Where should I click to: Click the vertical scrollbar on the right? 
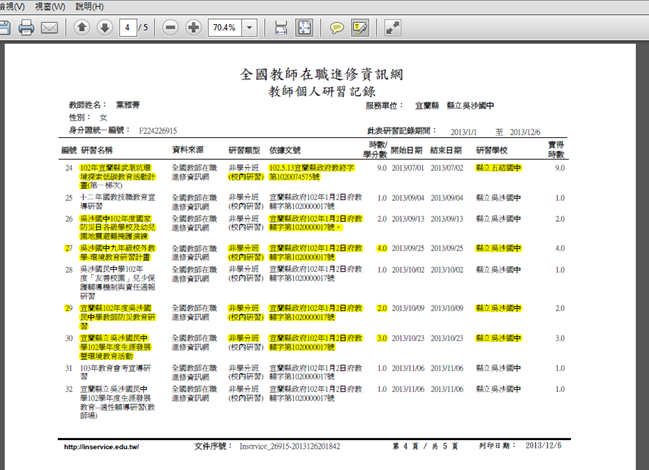point(643,250)
